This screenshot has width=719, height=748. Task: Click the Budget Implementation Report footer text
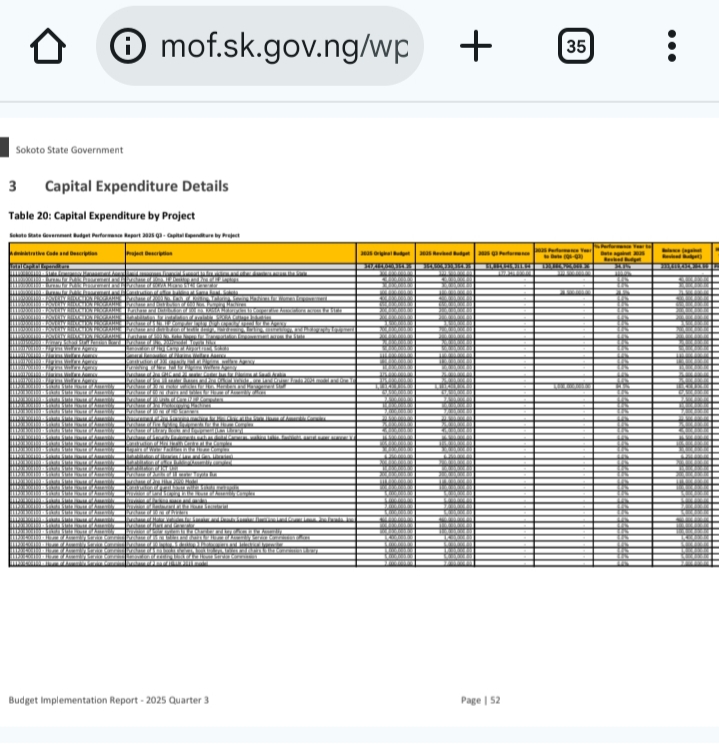tap(109, 701)
